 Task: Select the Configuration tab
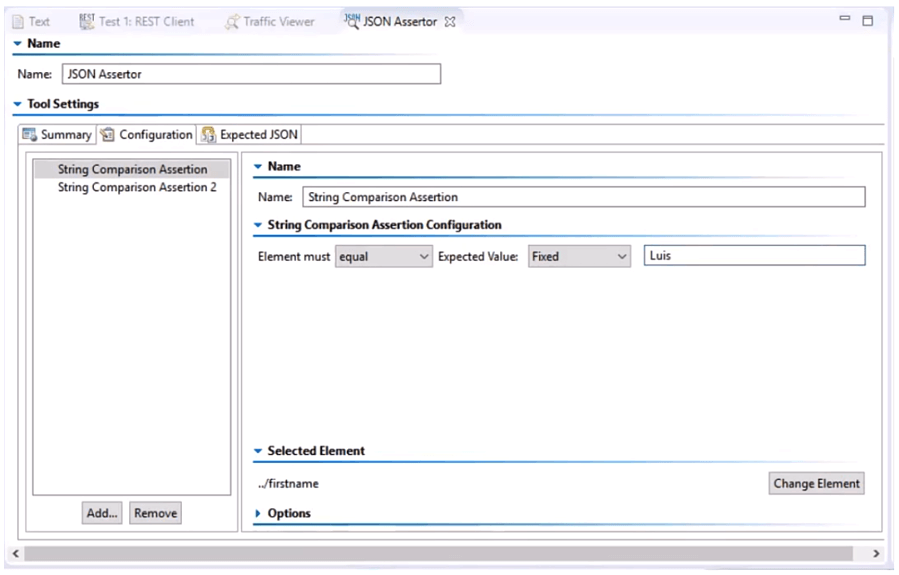click(146, 135)
